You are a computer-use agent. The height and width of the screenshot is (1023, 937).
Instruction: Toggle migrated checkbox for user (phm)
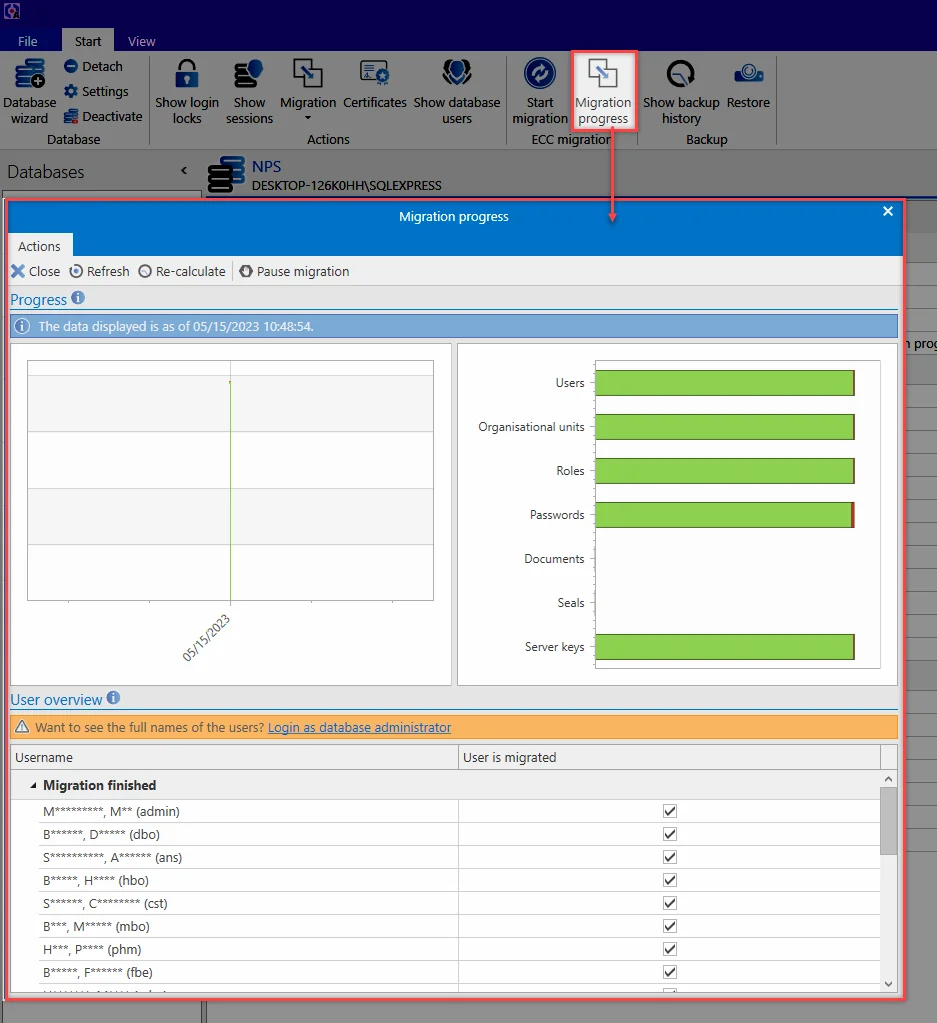point(669,949)
